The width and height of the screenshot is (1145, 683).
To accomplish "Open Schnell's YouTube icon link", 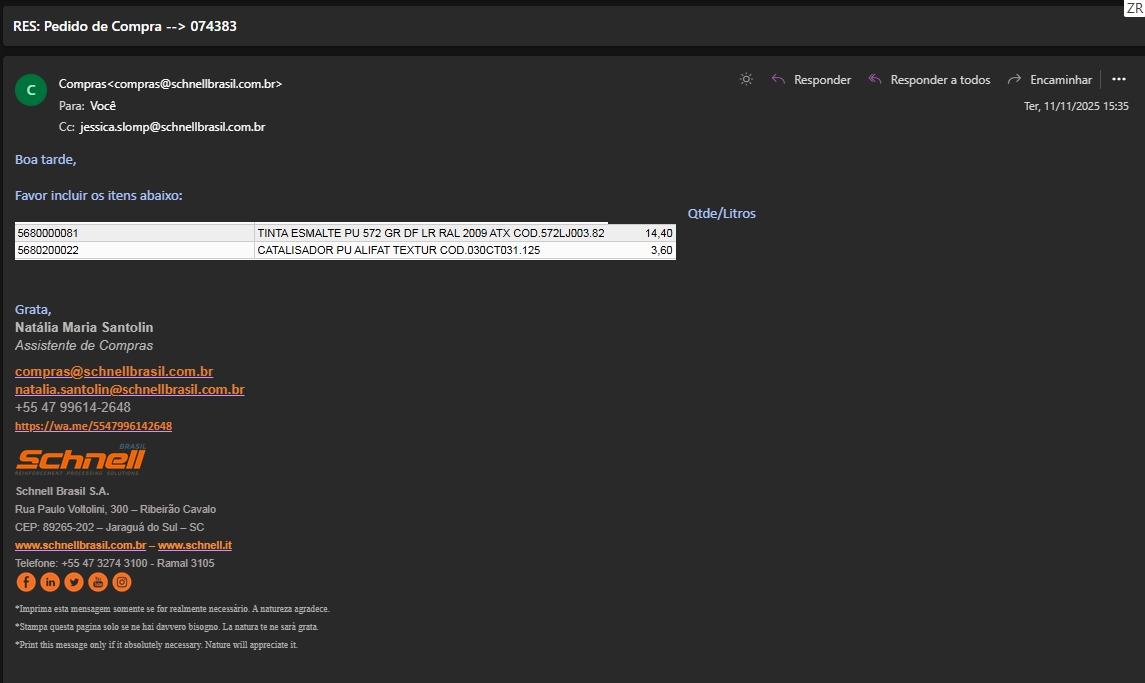I will click(98, 582).
